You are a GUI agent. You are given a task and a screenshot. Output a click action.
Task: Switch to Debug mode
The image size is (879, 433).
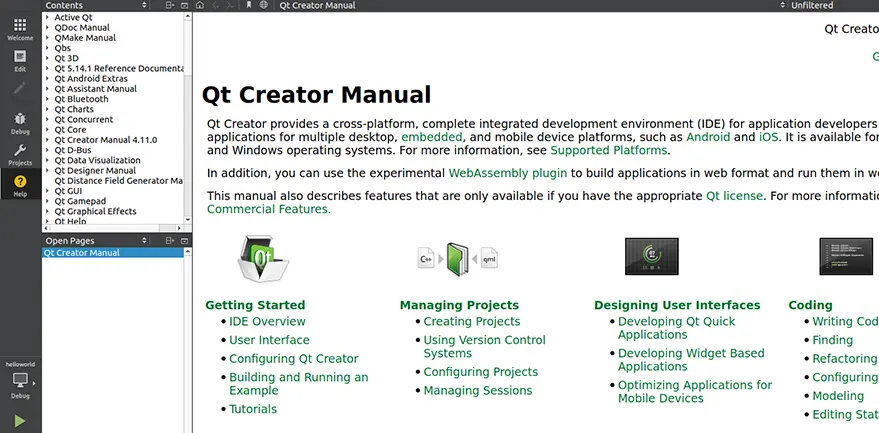tap(20, 123)
